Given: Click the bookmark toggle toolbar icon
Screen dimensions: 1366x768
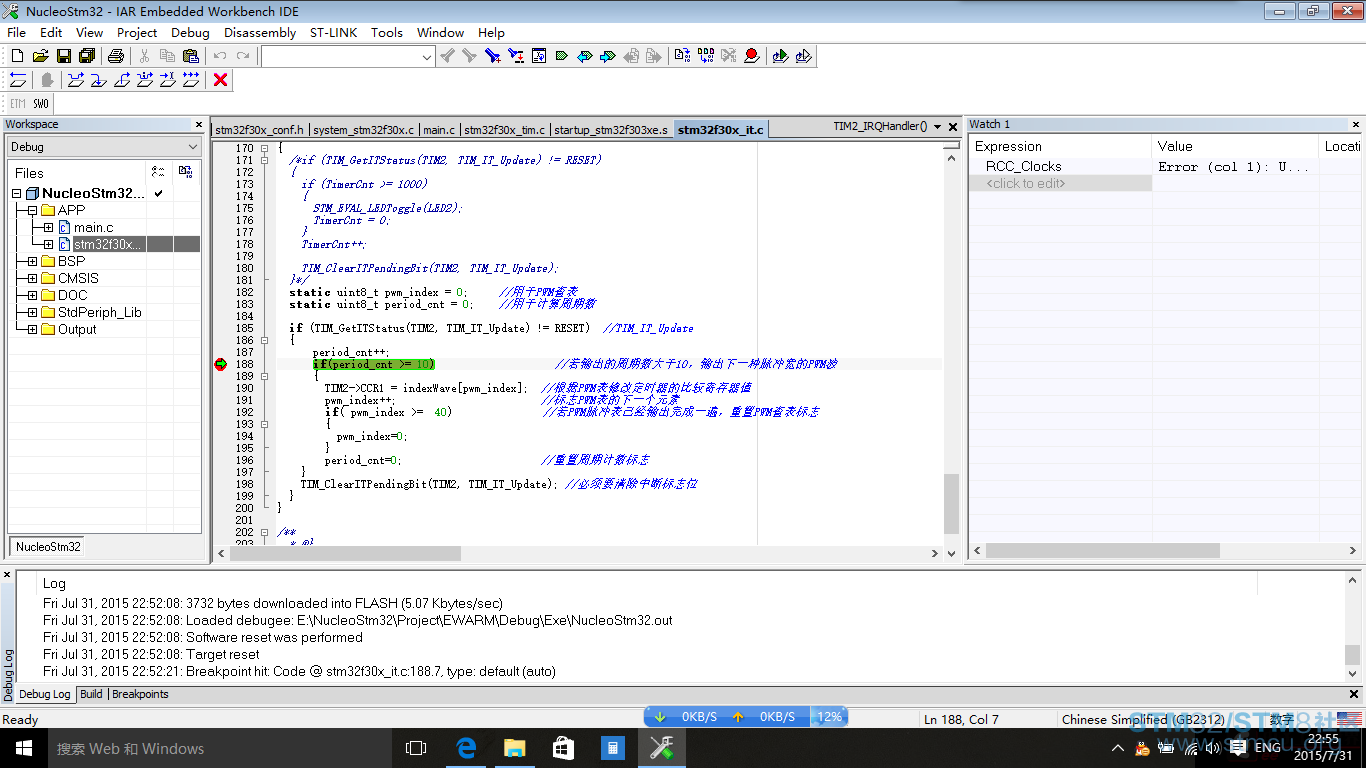Looking at the screenshot, I should point(562,56).
